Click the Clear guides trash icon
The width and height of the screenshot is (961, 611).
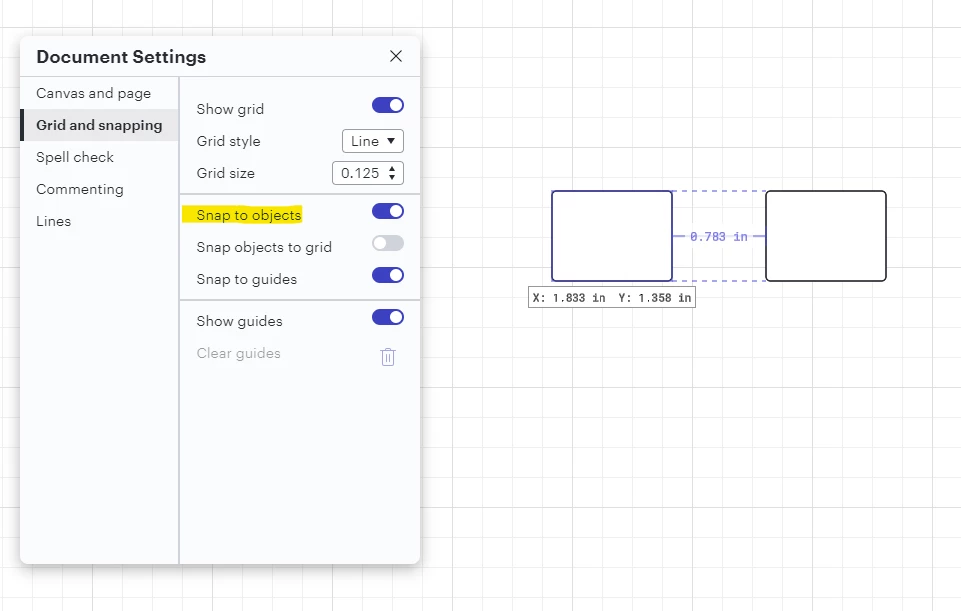(387, 357)
